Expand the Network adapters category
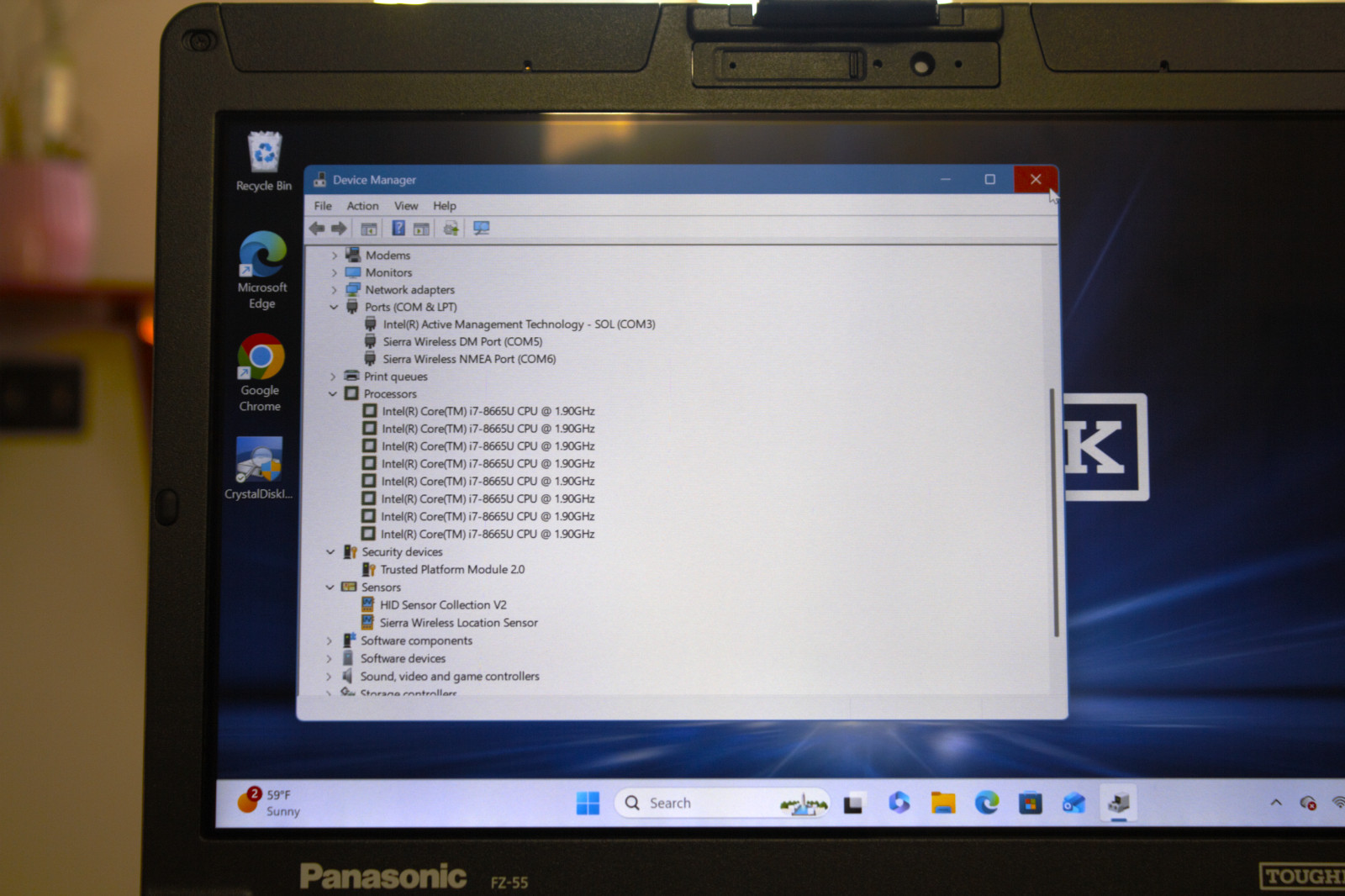 pyautogui.click(x=335, y=290)
